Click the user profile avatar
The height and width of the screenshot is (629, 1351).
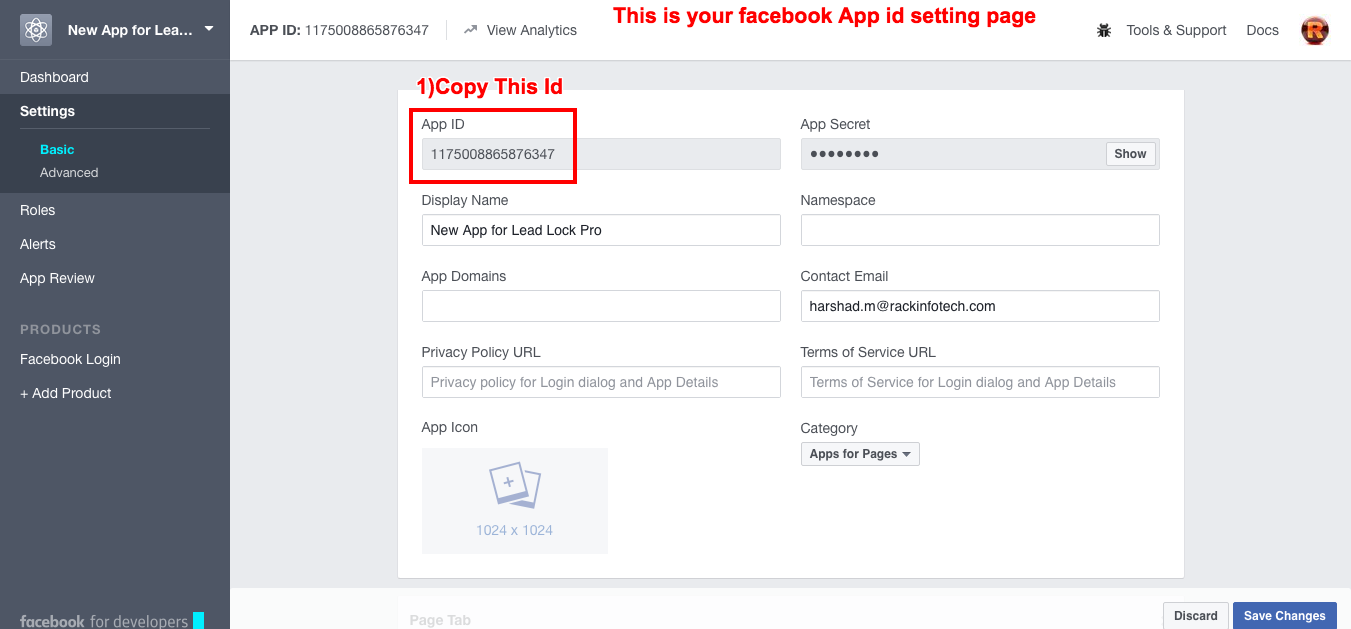point(1315,30)
